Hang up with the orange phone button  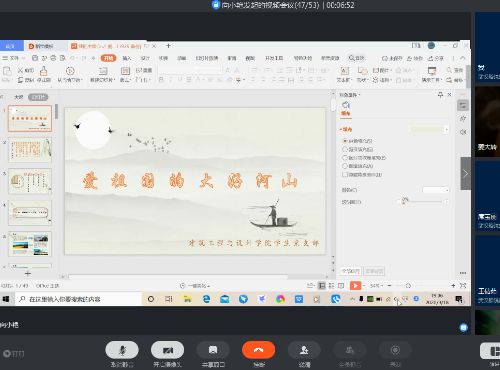click(259, 350)
